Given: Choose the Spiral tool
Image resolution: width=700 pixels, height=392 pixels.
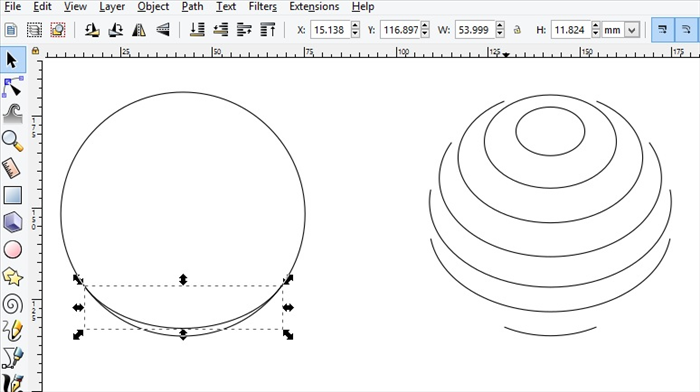Looking at the screenshot, I should coord(12,304).
